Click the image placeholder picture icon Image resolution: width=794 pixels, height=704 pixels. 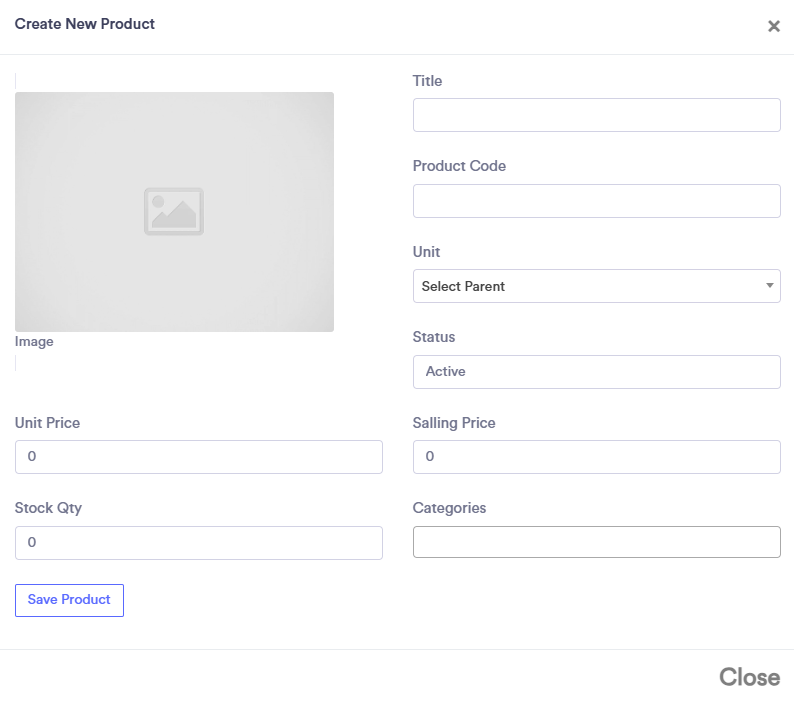coord(174,212)
